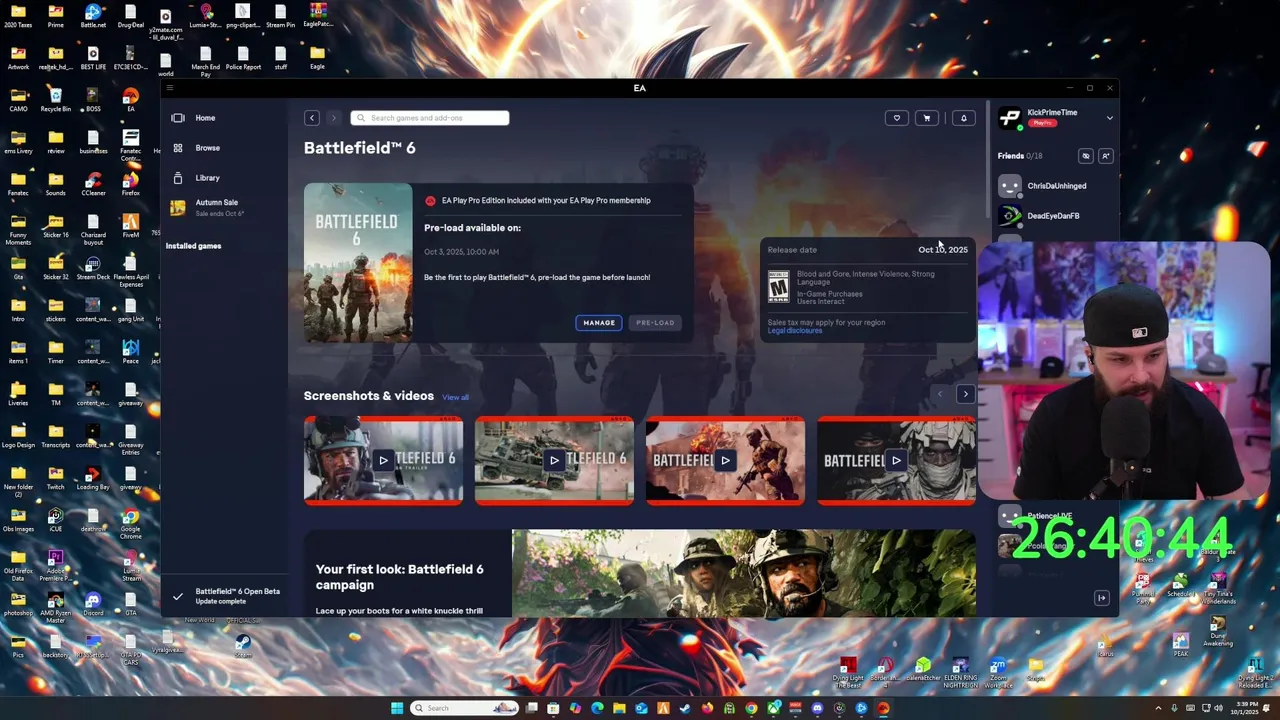Toggle the friends visibility eye icon
This screenshot has width=1280, height=720.
(1086, 156)
